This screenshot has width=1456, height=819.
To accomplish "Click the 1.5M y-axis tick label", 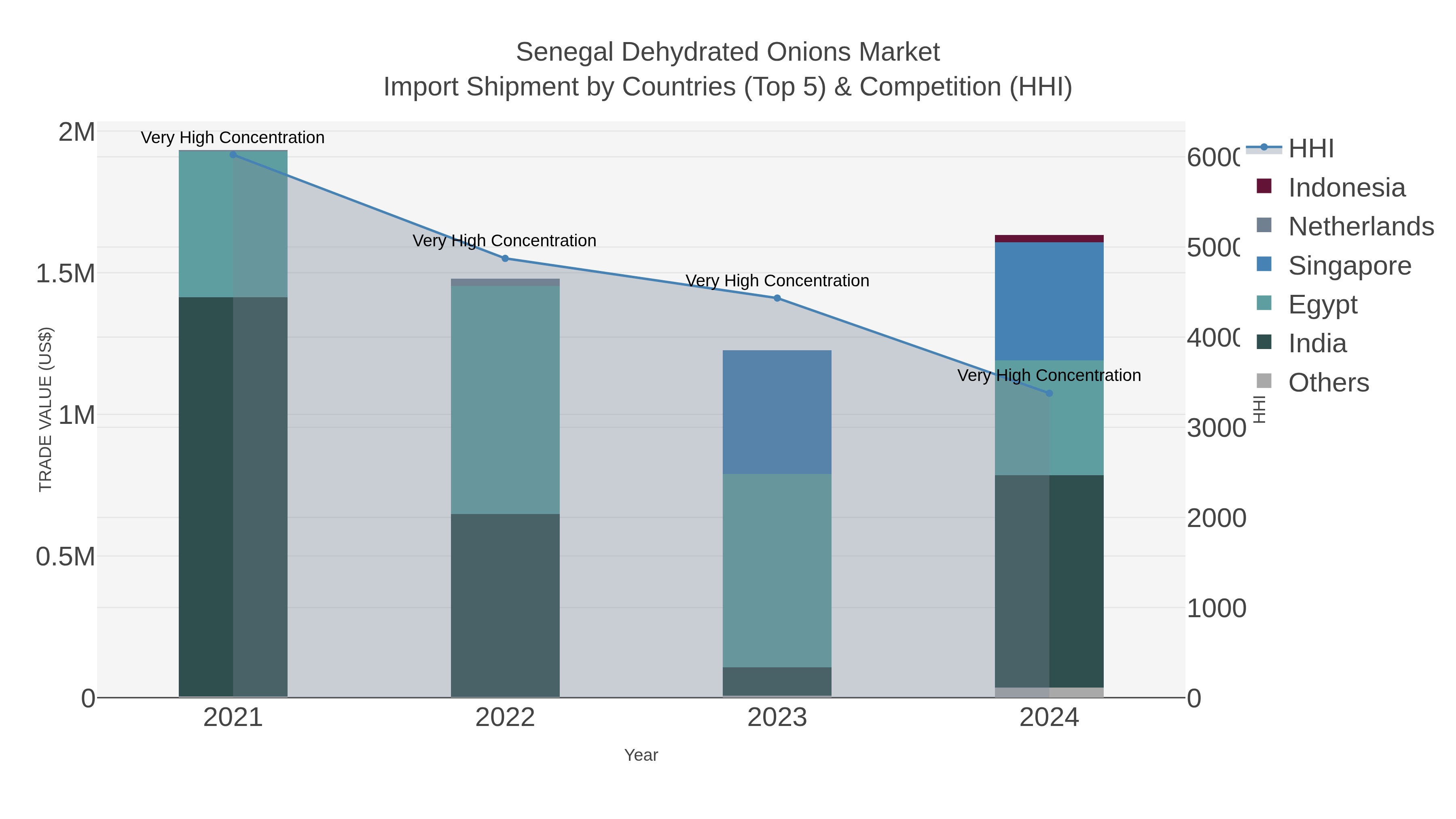I will [x=65, y=273].
